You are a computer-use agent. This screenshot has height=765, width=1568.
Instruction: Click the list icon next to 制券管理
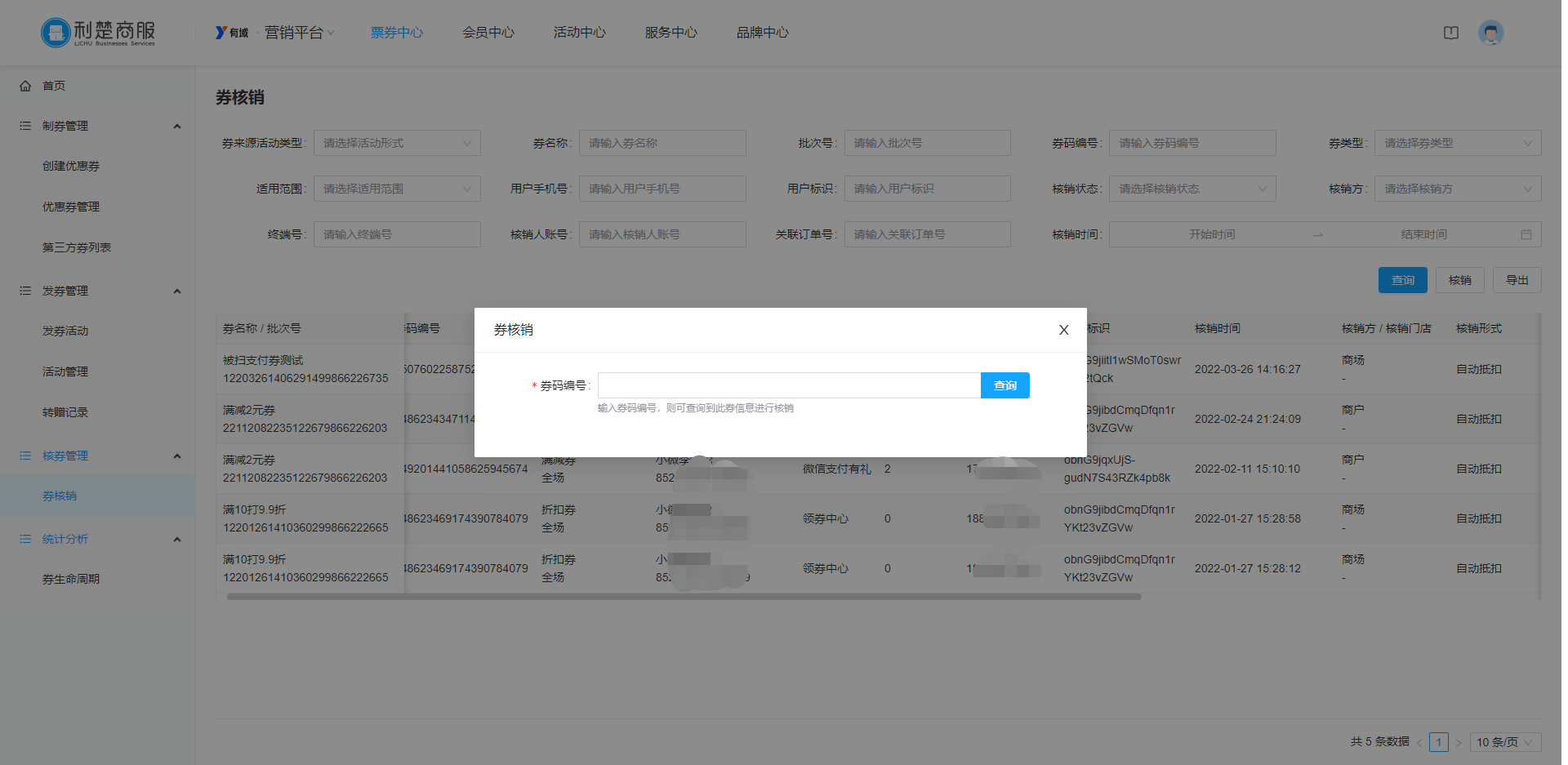pyautogui.click(x=25, y=126)
